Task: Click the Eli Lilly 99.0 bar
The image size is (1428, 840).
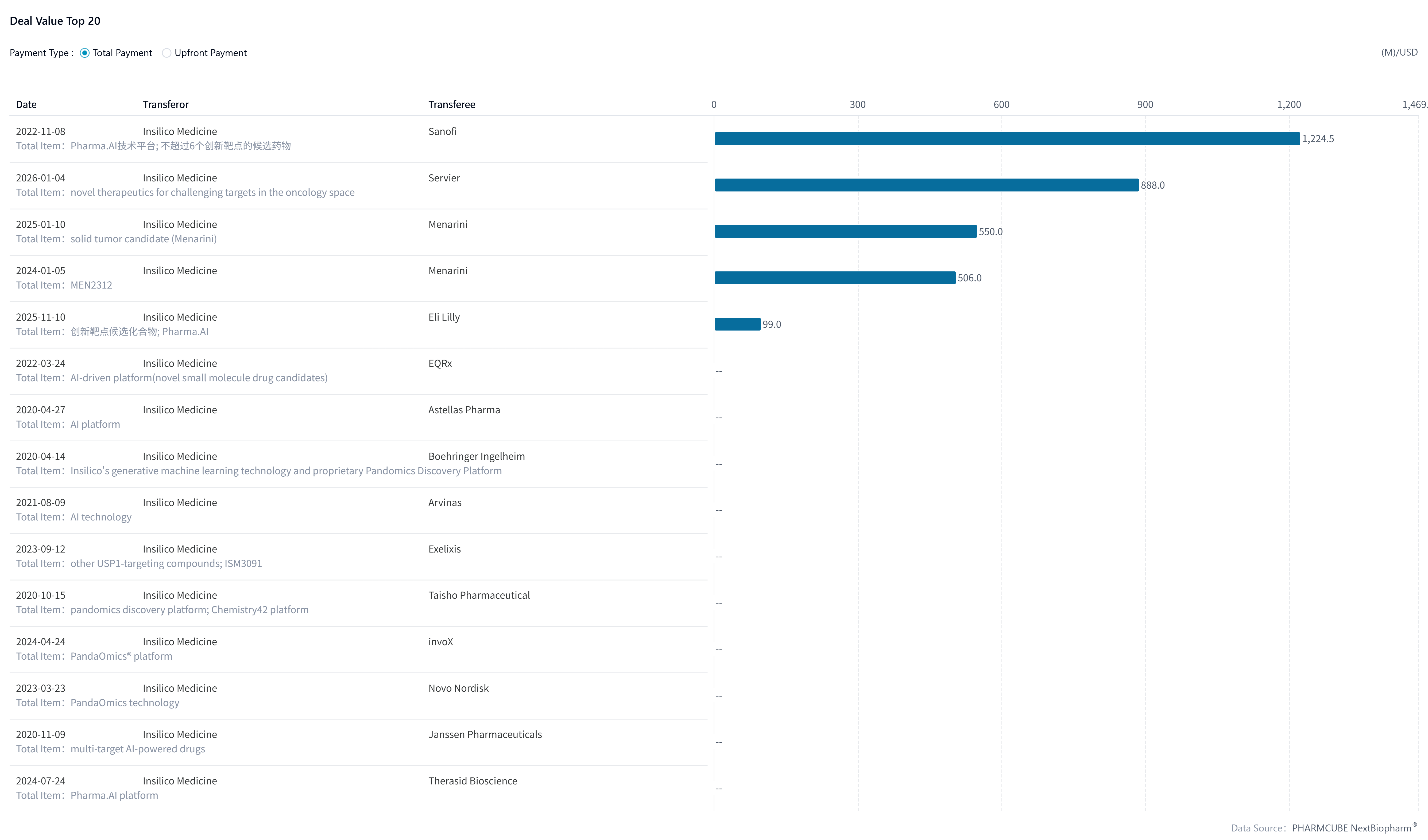Action: [x=737, y=325]
